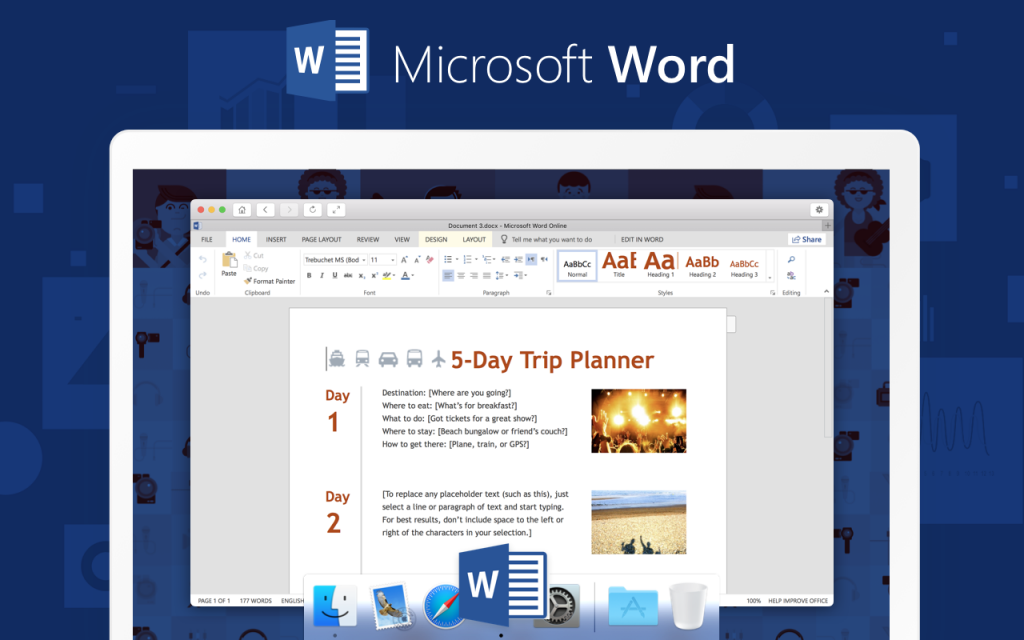Screen dimensions: 1024x640
Task: Click the Tell me what you want field
Action: 551,240
